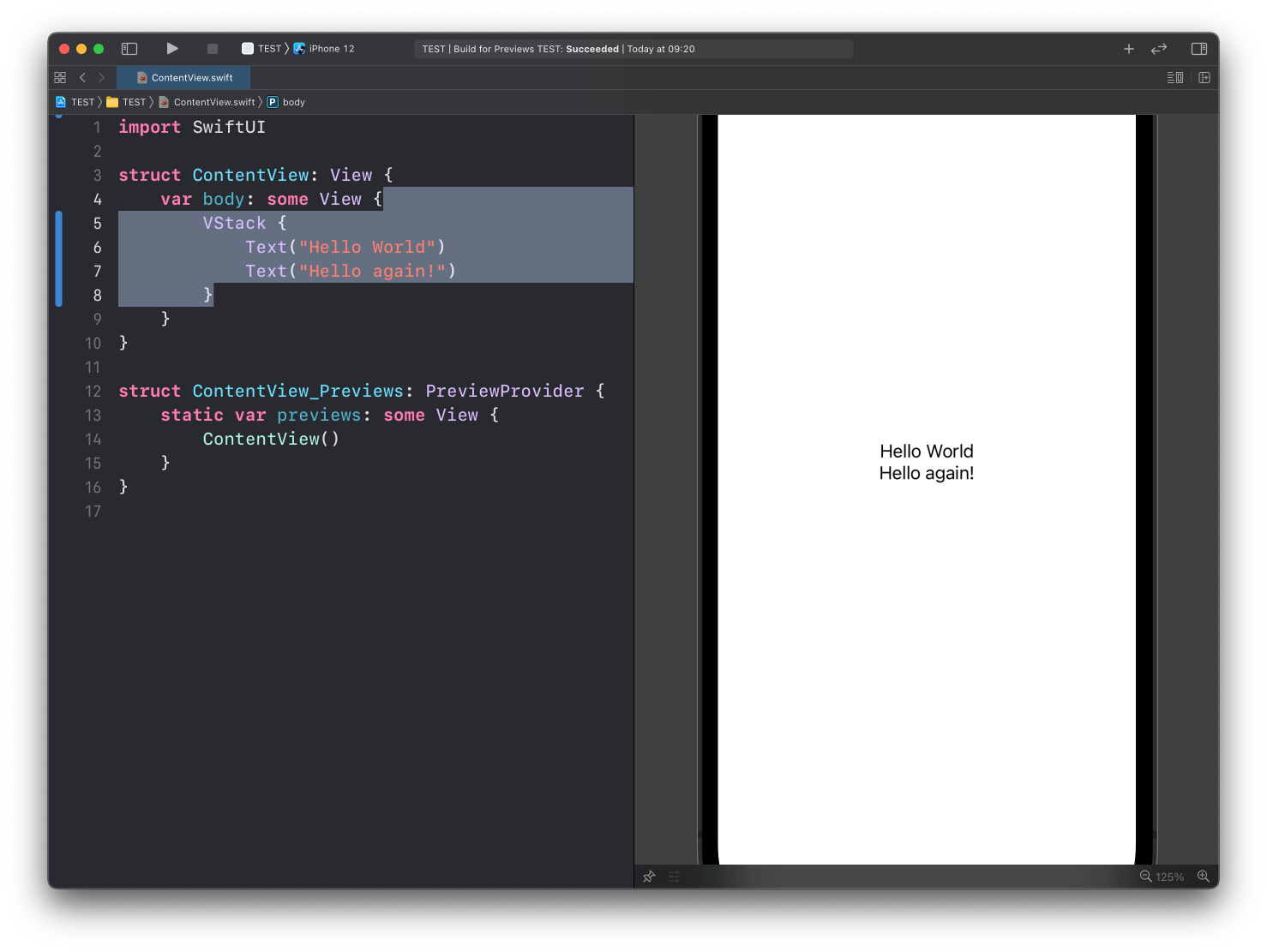
Task: Toggle the inspector panel on the right
Action: 1199,49
